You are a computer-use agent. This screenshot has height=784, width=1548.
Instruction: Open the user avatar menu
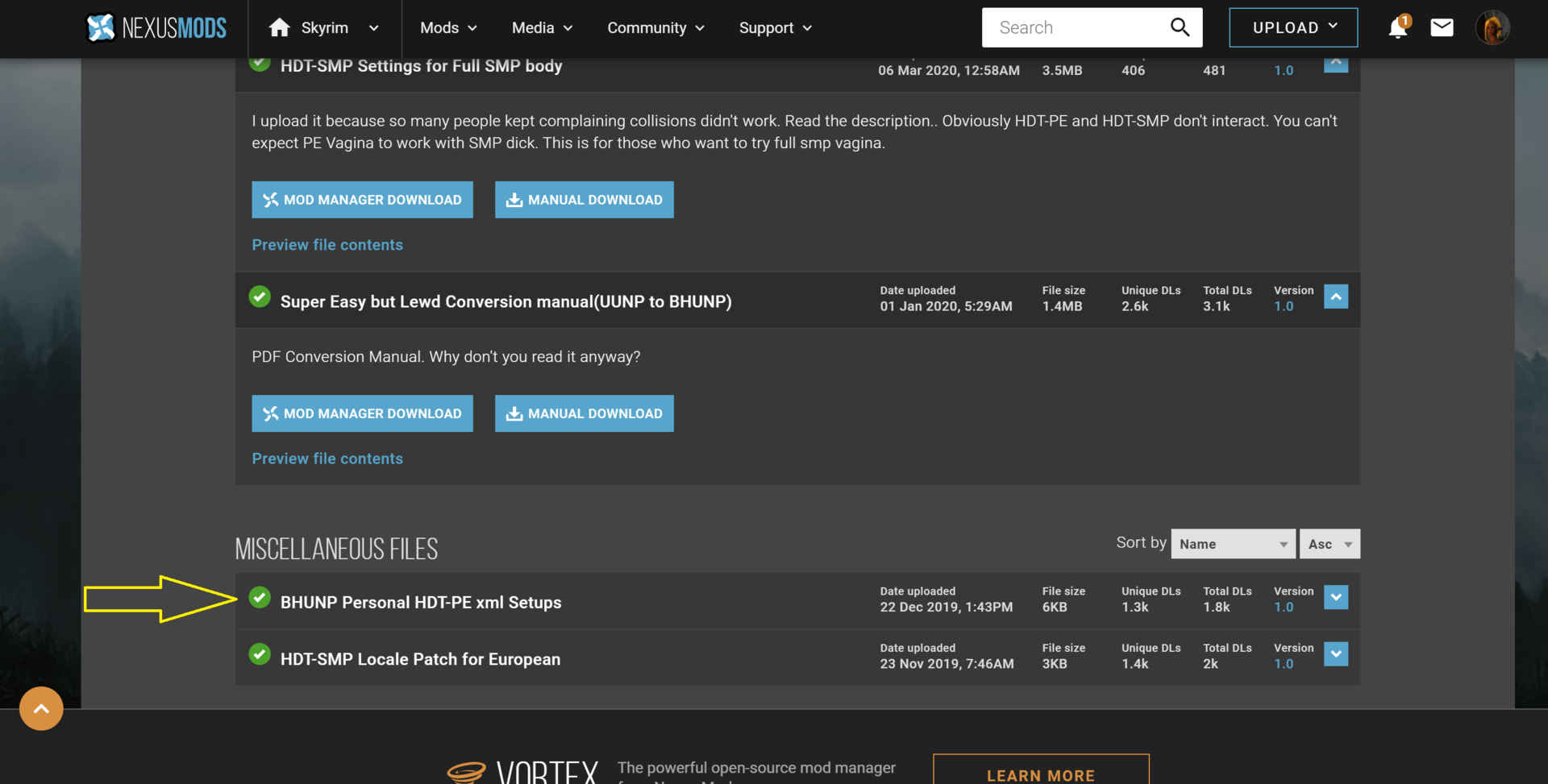click(1492, 27)
